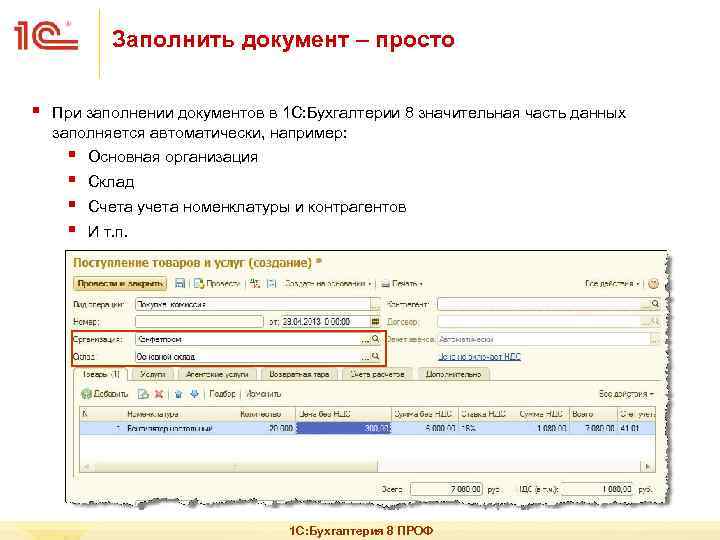Click the Провести post icon

[198, 284]
